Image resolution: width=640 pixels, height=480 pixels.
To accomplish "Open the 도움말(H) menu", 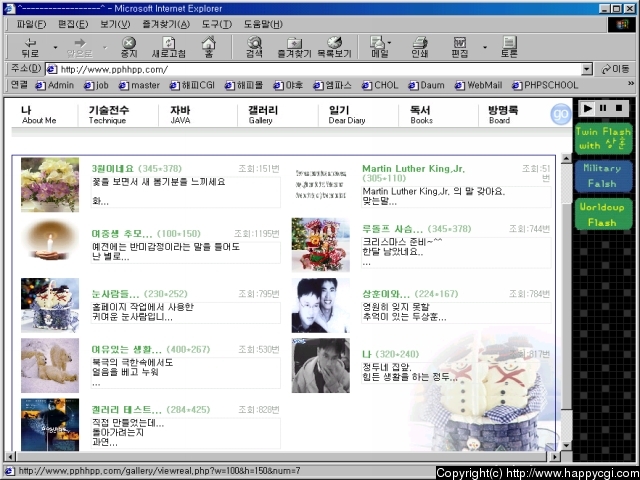I will [263, 24].
